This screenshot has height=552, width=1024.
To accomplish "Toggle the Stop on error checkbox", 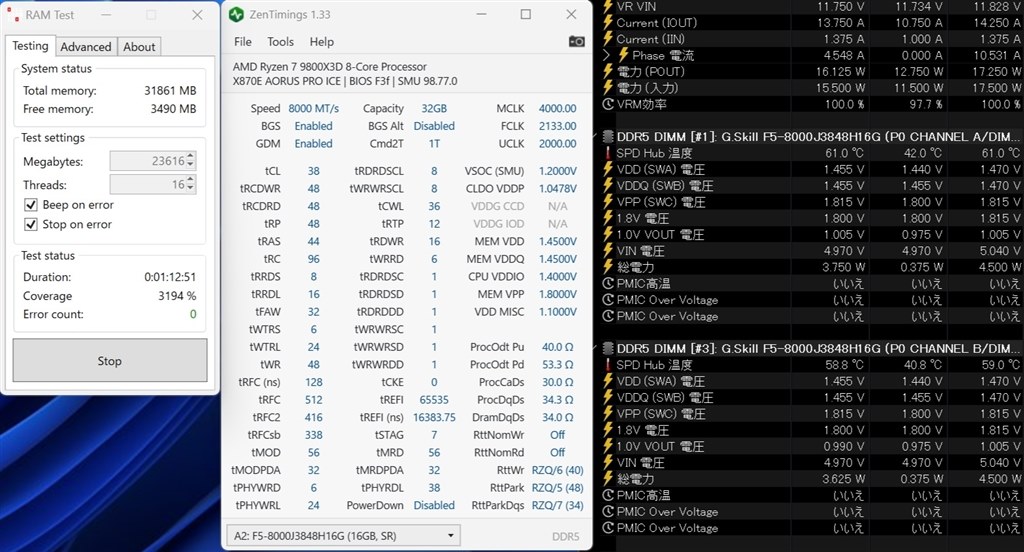I will (x=31, y=225).
